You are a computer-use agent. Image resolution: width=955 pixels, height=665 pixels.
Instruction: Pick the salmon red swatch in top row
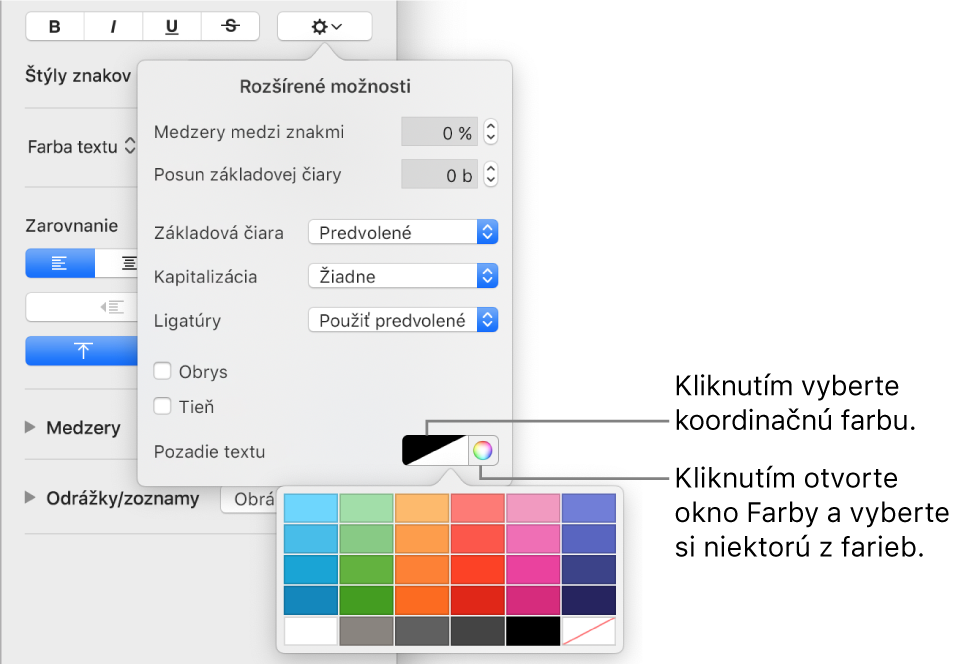coord(478,508)
